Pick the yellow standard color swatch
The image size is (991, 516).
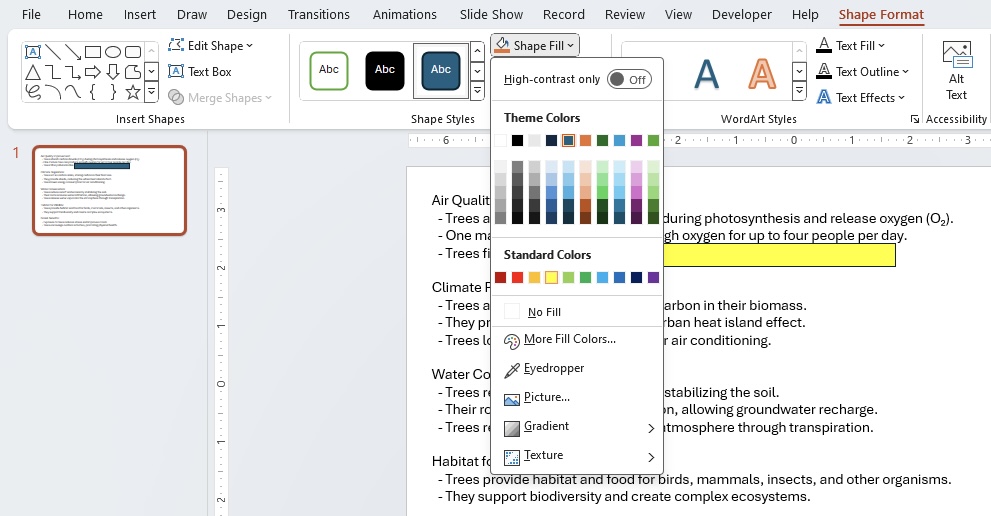pyautogui.click(x=551, y=278)
